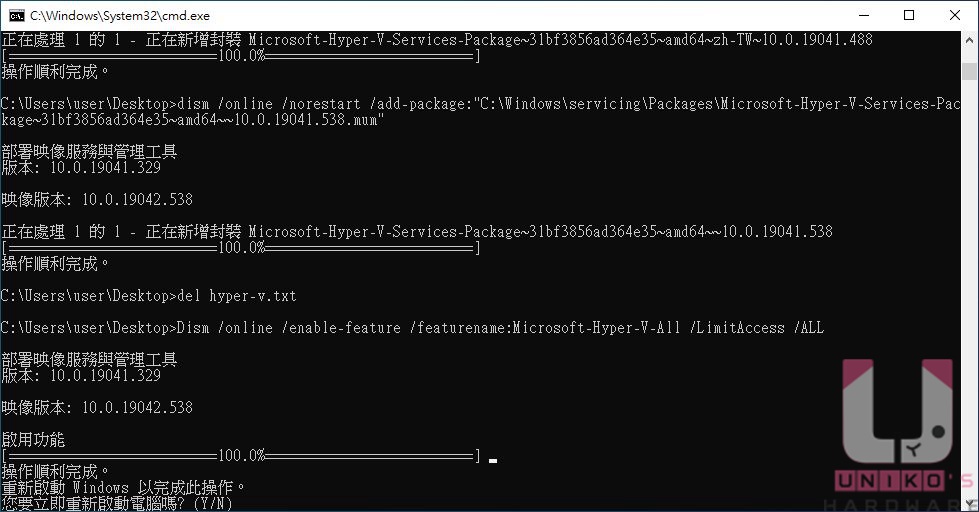Screen dimensions: 979x512
Task: Minimize the cmd.exe window
Action: 864,16
